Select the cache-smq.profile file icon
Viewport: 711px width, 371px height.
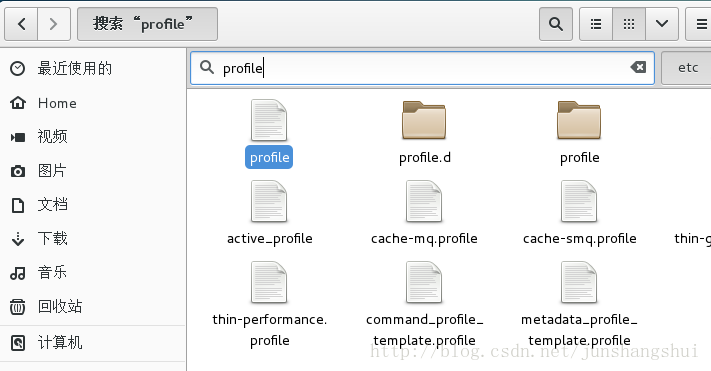point(579,201)
